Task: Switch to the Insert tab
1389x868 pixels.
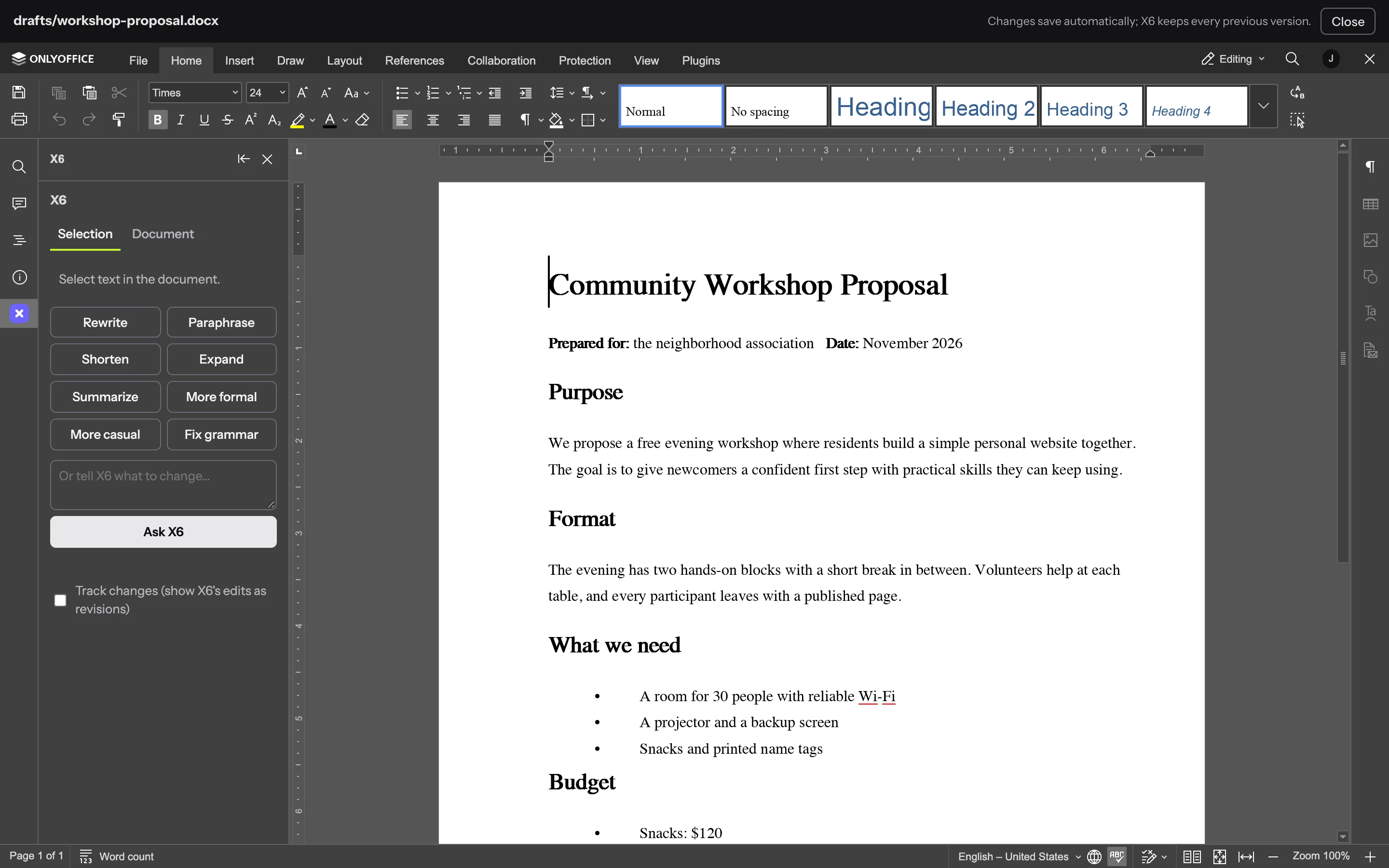Action: point(239,60)
